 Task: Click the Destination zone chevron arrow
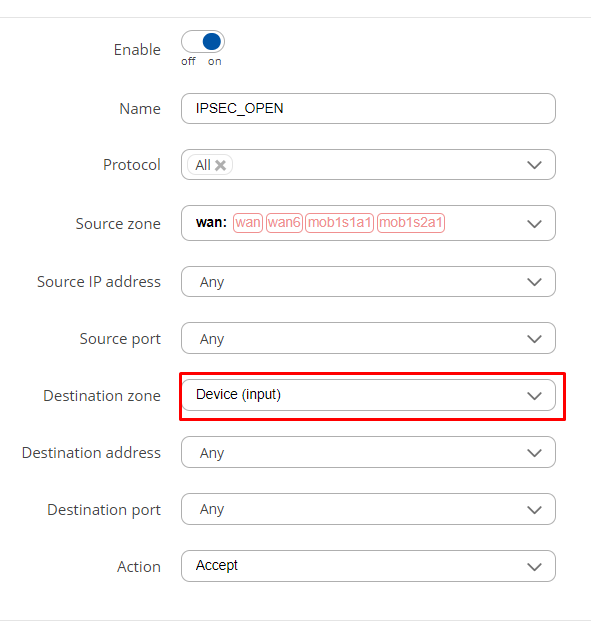[534, 396]
